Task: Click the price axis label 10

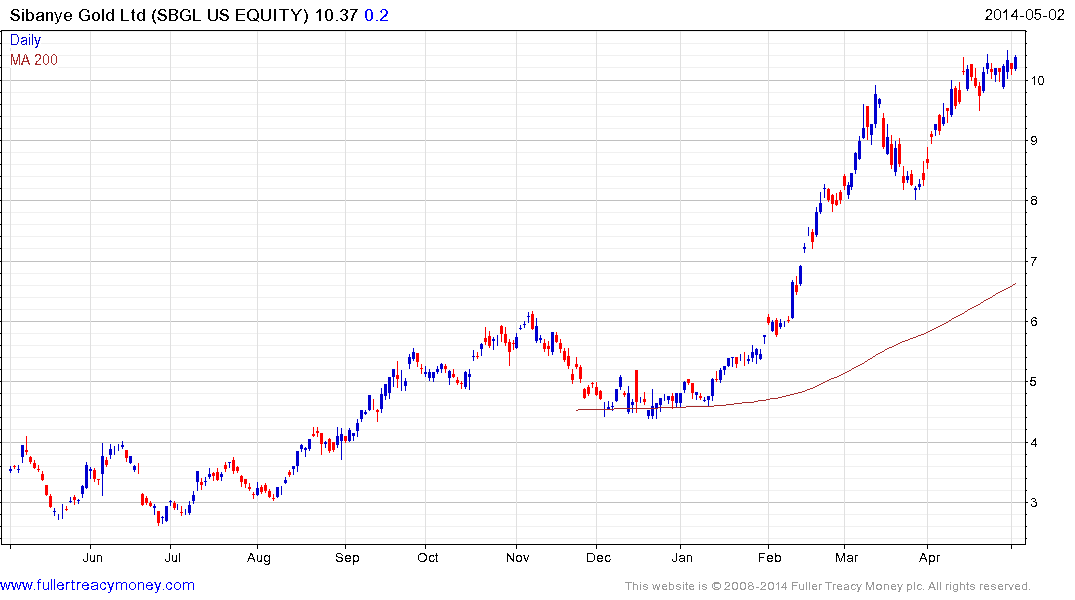Action: click(x=1037, y=81)
